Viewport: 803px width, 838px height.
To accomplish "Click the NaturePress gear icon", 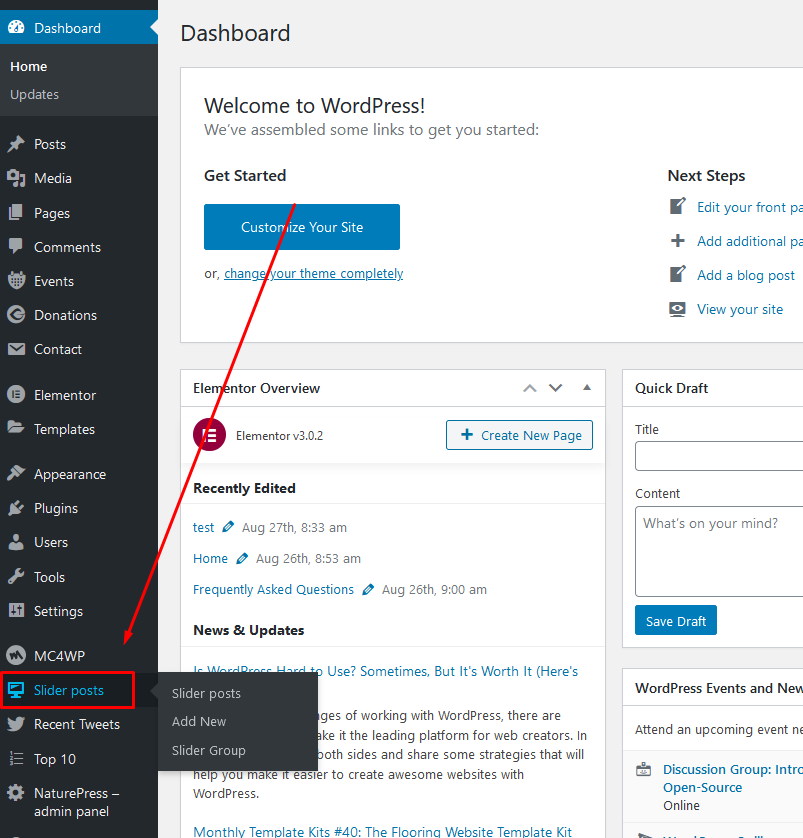I will (x=16, y=793).
